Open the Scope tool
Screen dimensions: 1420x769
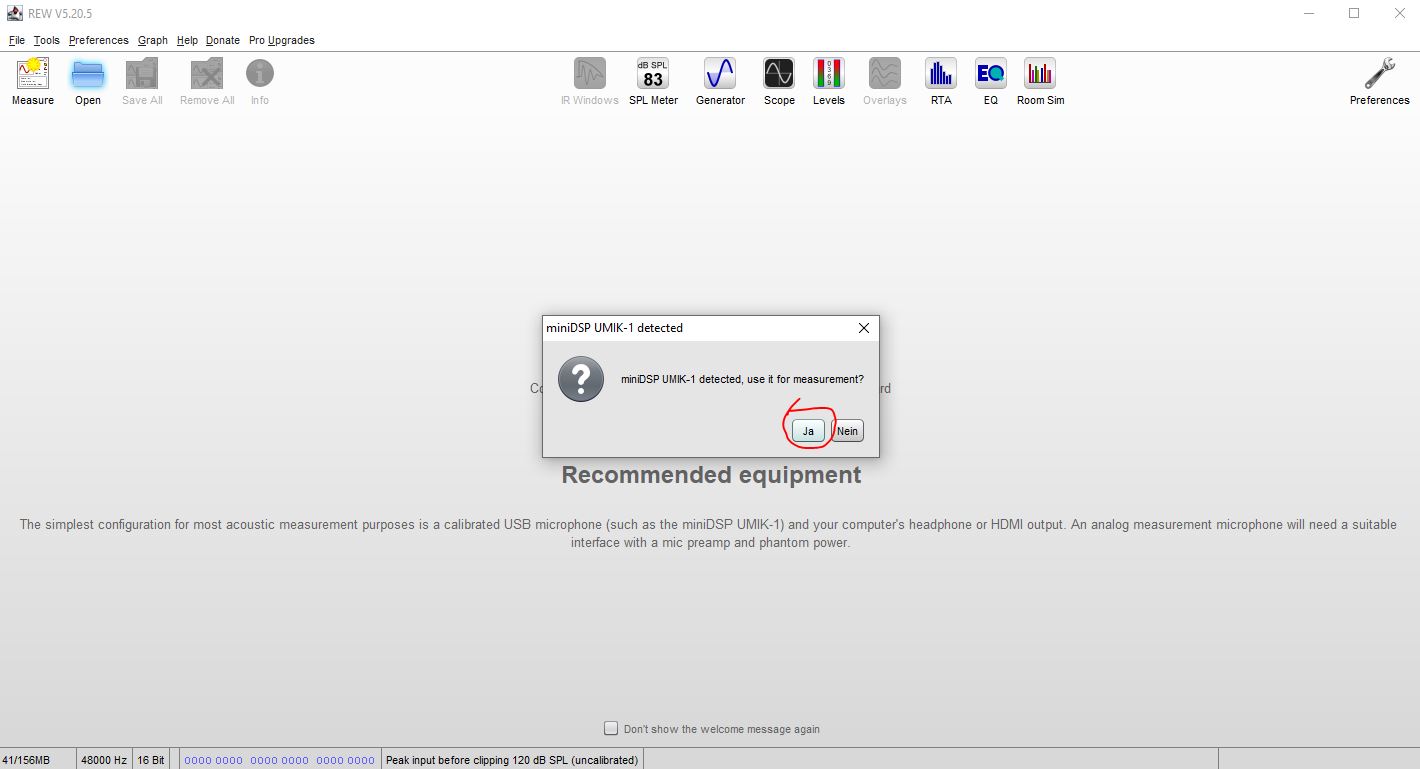click(779, 82)
